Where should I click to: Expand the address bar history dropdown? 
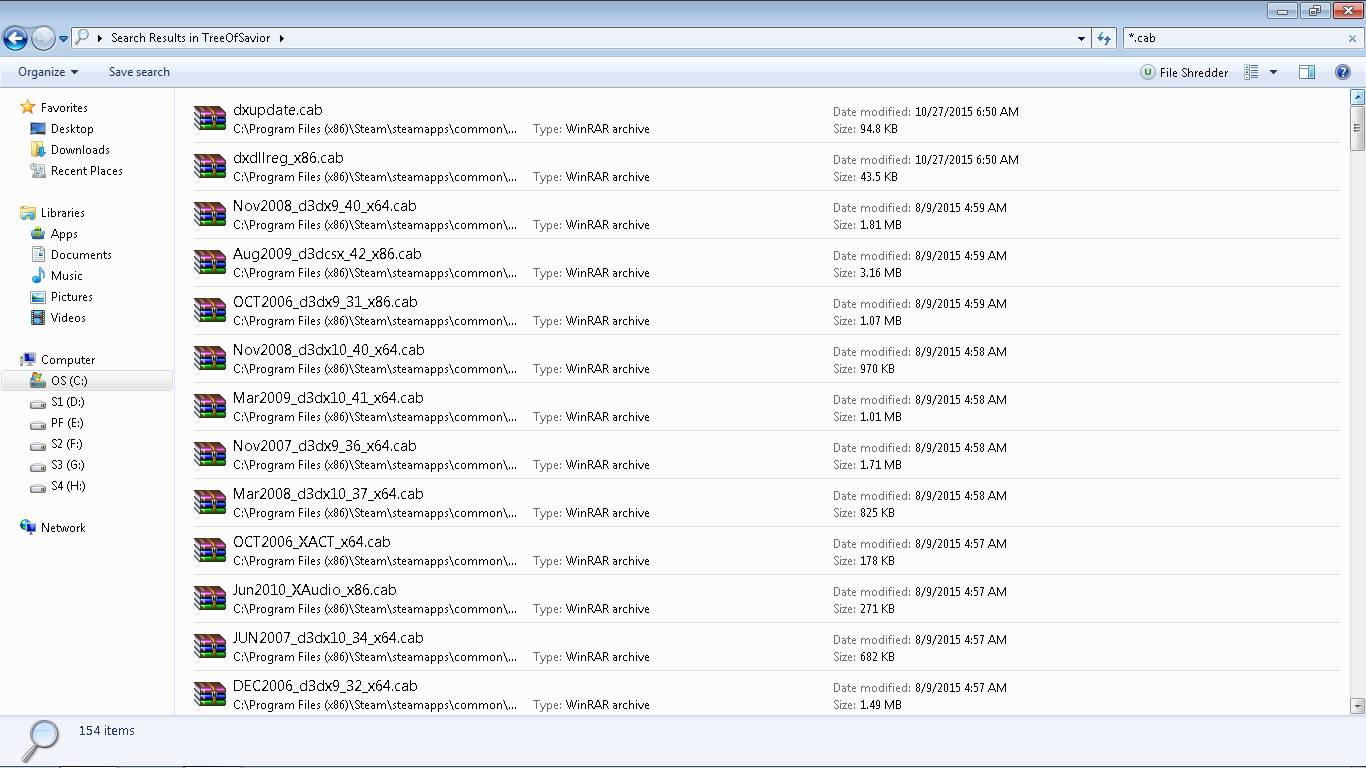pos(1082,38)
